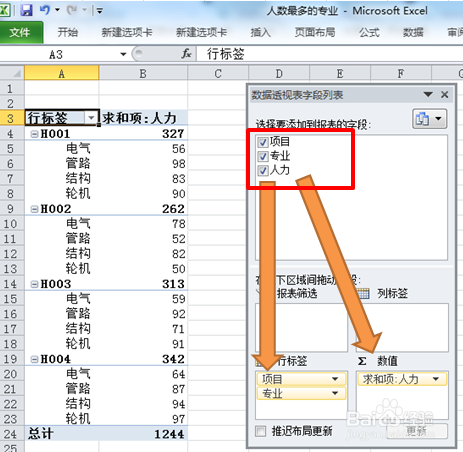Switch to the 公式 ribbon tab
463x452 pixels.
click(x=369, y=32)
